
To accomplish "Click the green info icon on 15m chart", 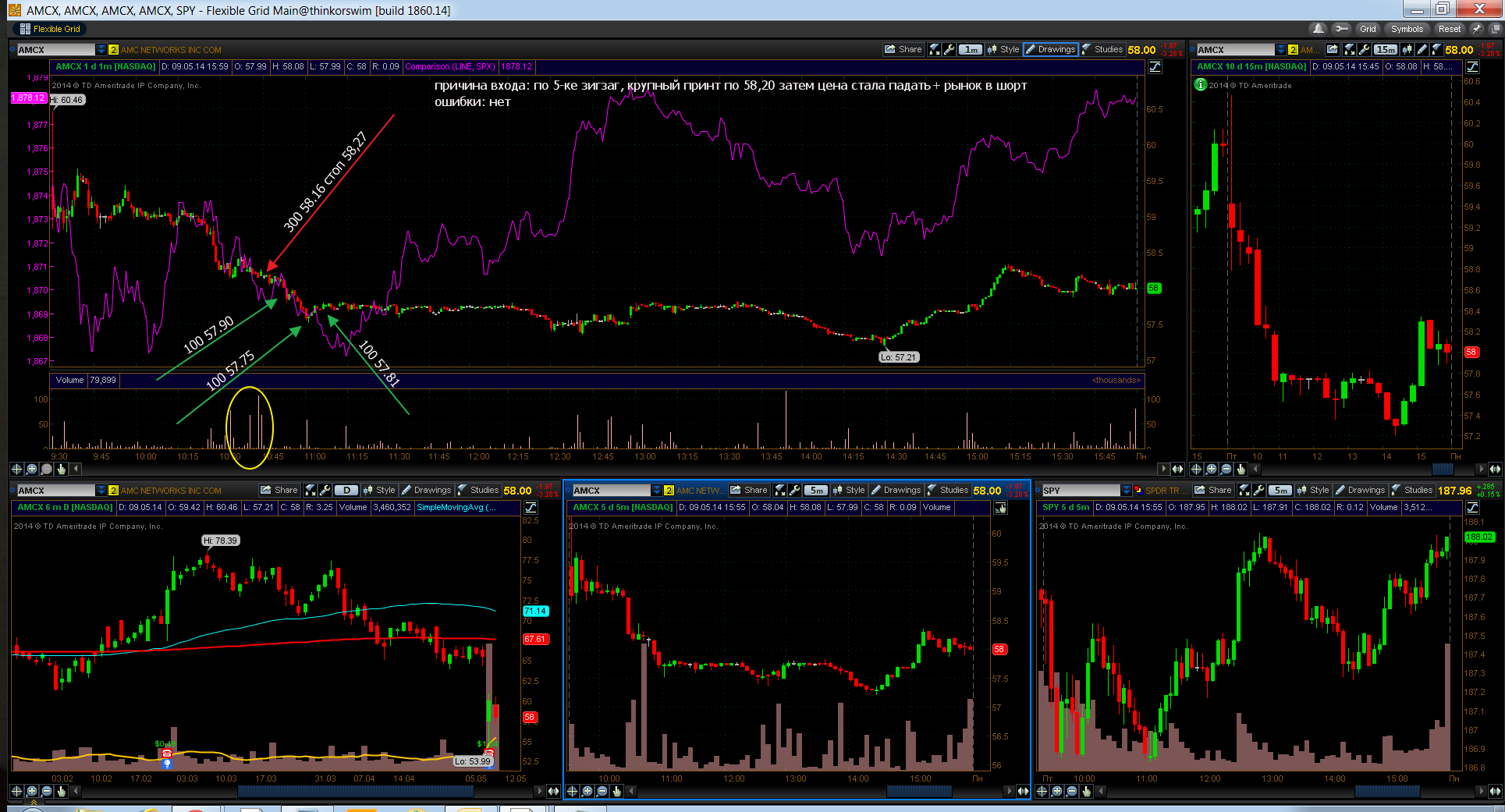I will pos(1201,84).
